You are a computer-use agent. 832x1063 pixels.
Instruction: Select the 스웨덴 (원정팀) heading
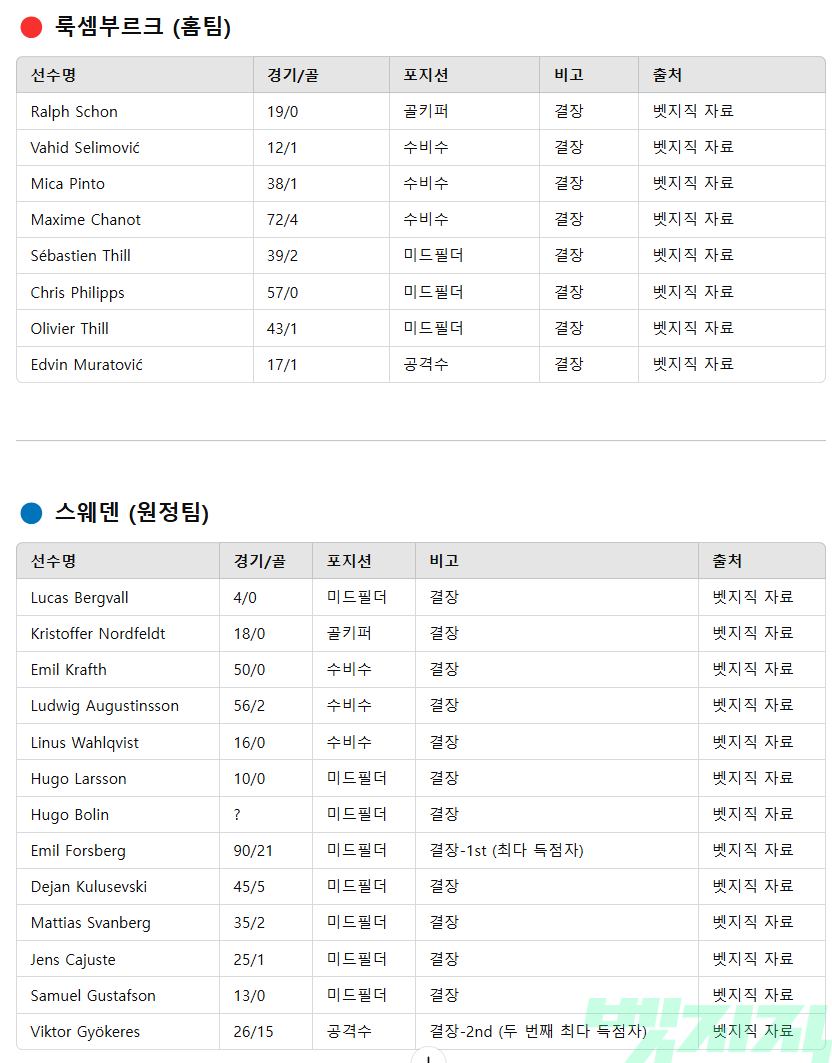132,514
